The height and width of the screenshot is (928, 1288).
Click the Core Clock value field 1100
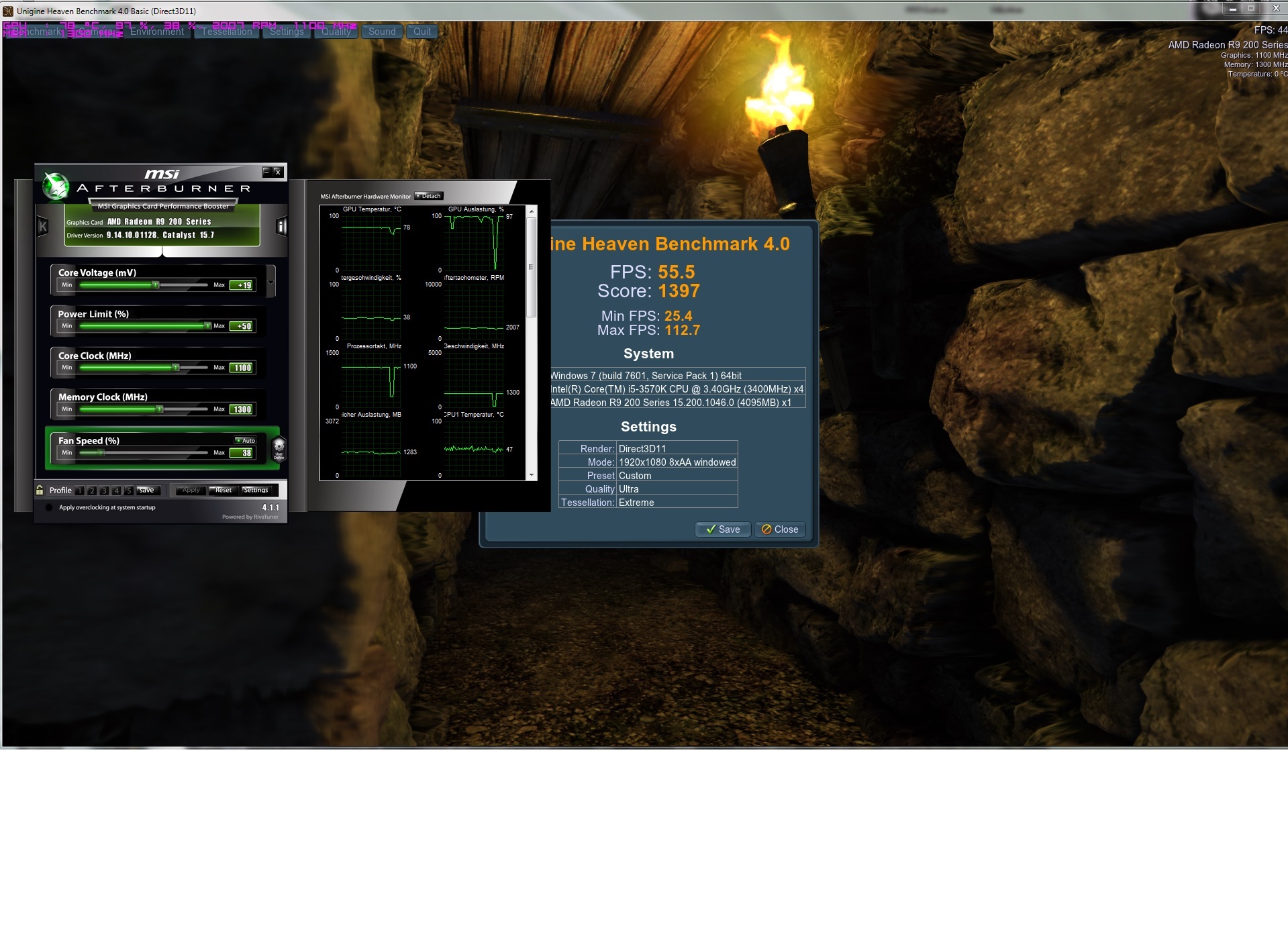(x=242, y=368)
